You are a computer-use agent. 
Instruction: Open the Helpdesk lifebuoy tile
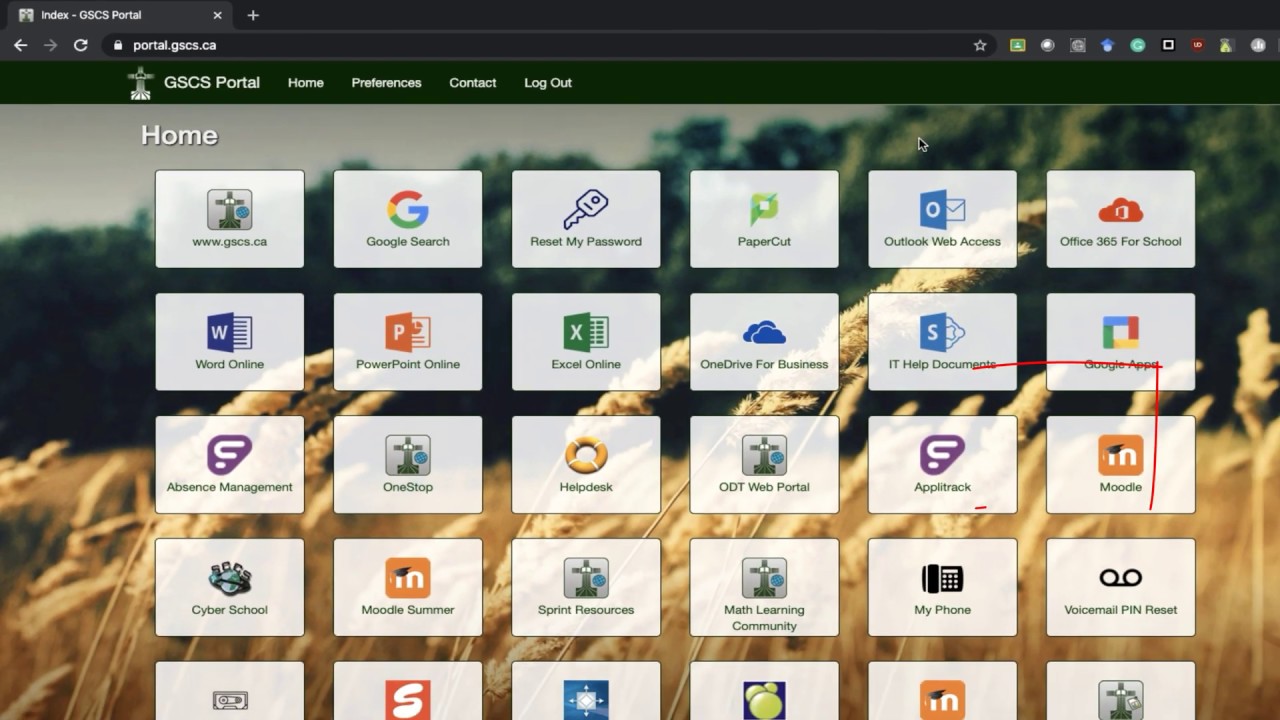pos(586,465)
